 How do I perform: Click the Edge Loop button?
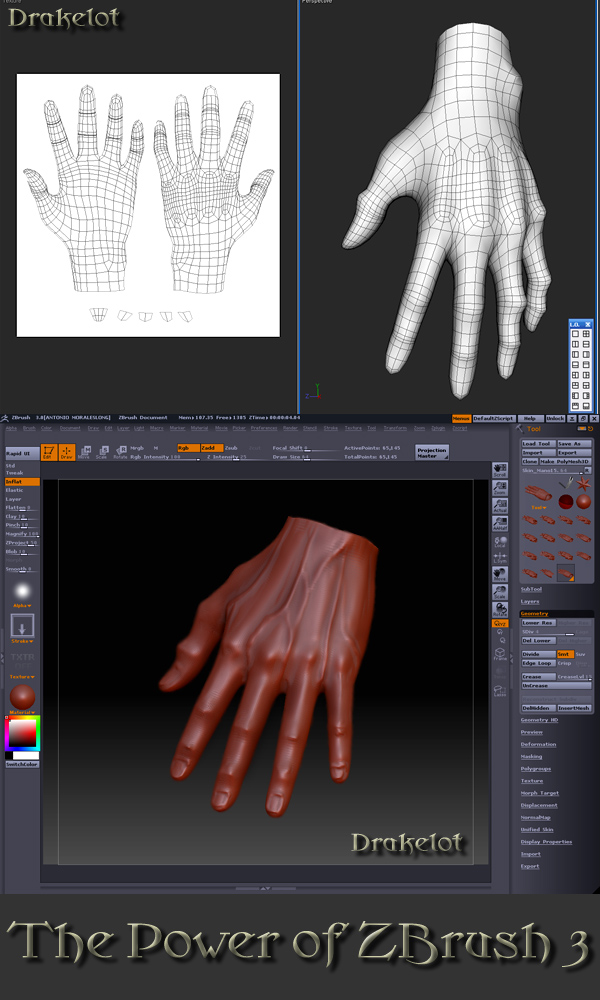[539, 663]
